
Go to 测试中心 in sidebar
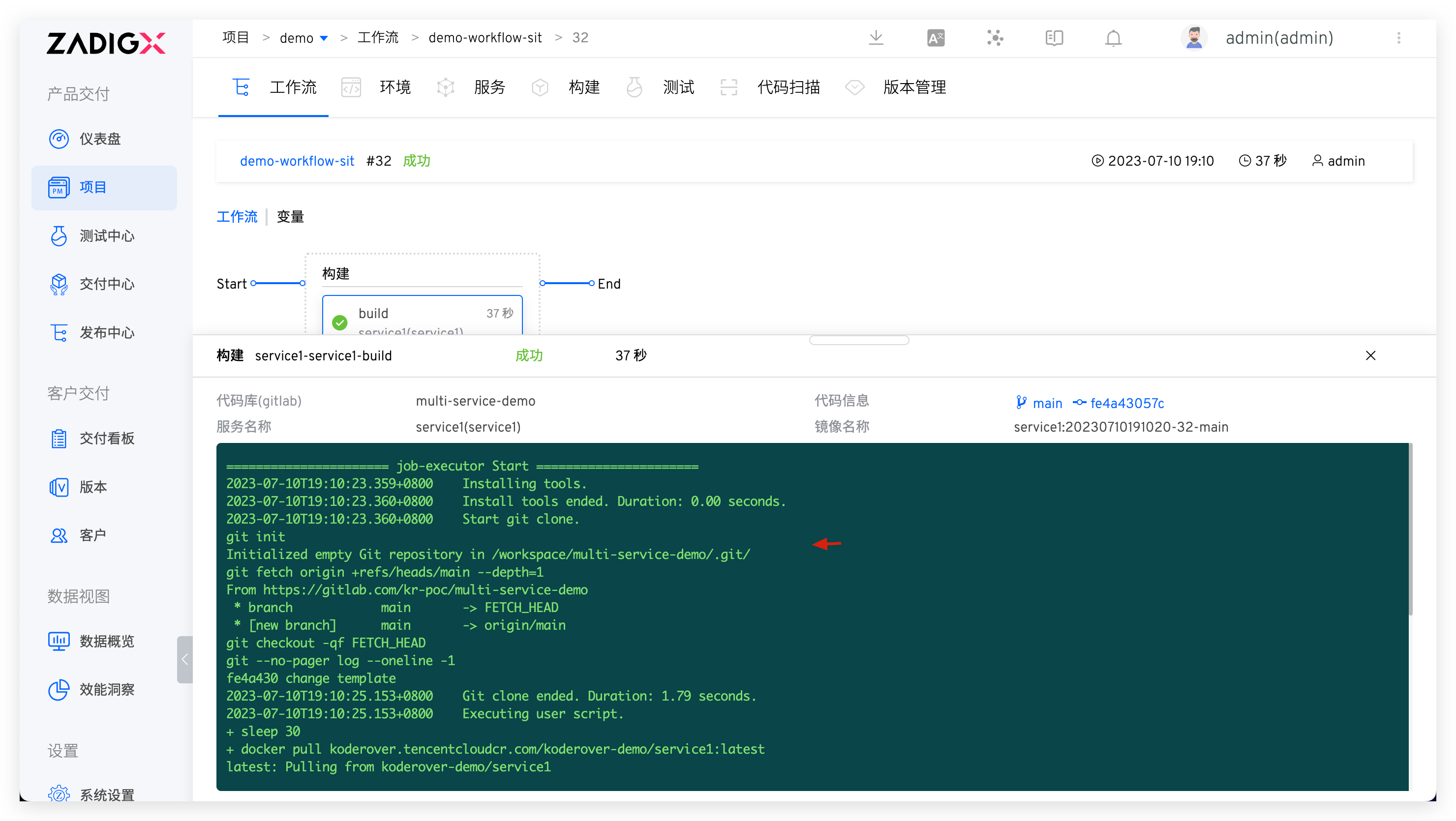click(x=106, y=235)
